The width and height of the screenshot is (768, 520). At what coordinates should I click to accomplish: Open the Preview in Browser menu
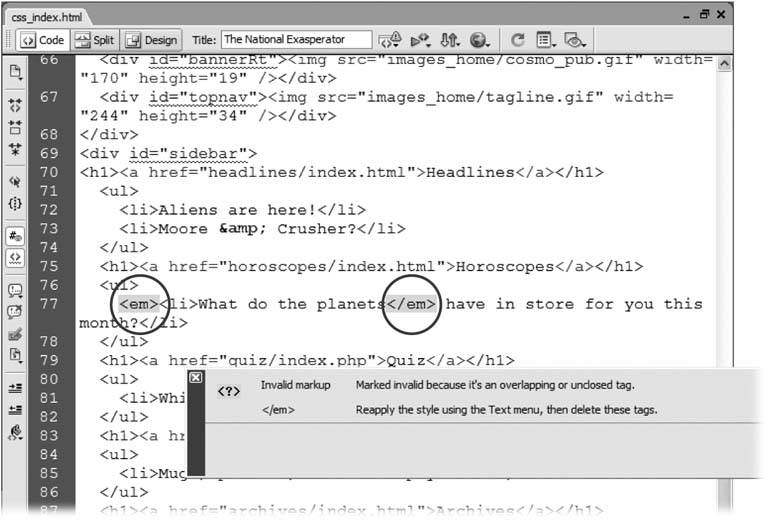[480, 40]
